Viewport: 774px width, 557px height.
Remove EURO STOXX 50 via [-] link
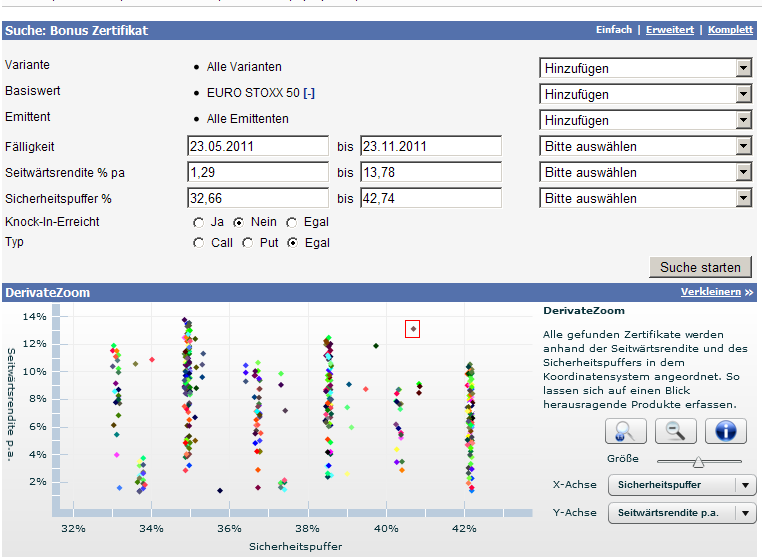click(x=309, y=93)
